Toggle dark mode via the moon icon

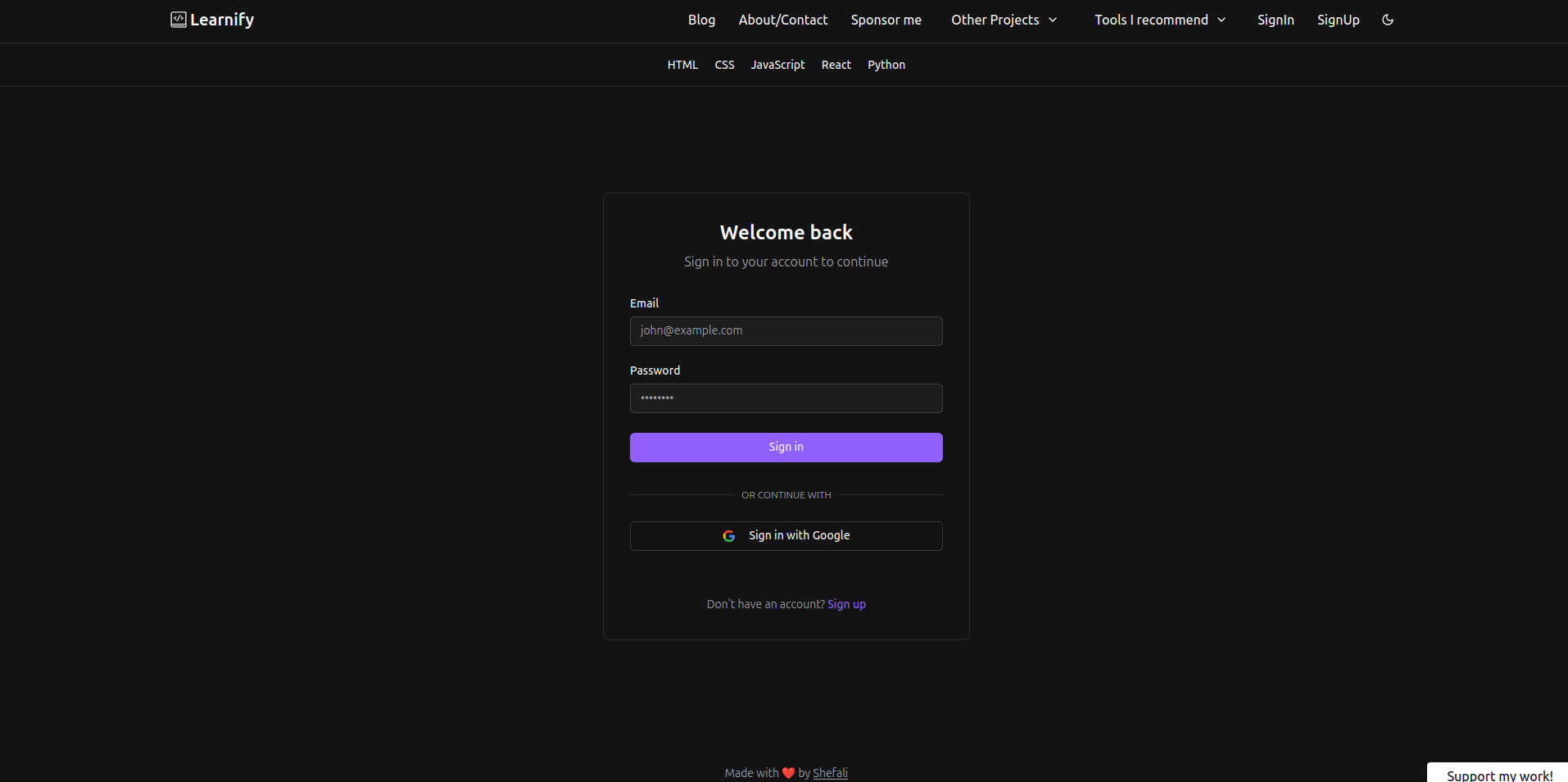[1388, 20]
